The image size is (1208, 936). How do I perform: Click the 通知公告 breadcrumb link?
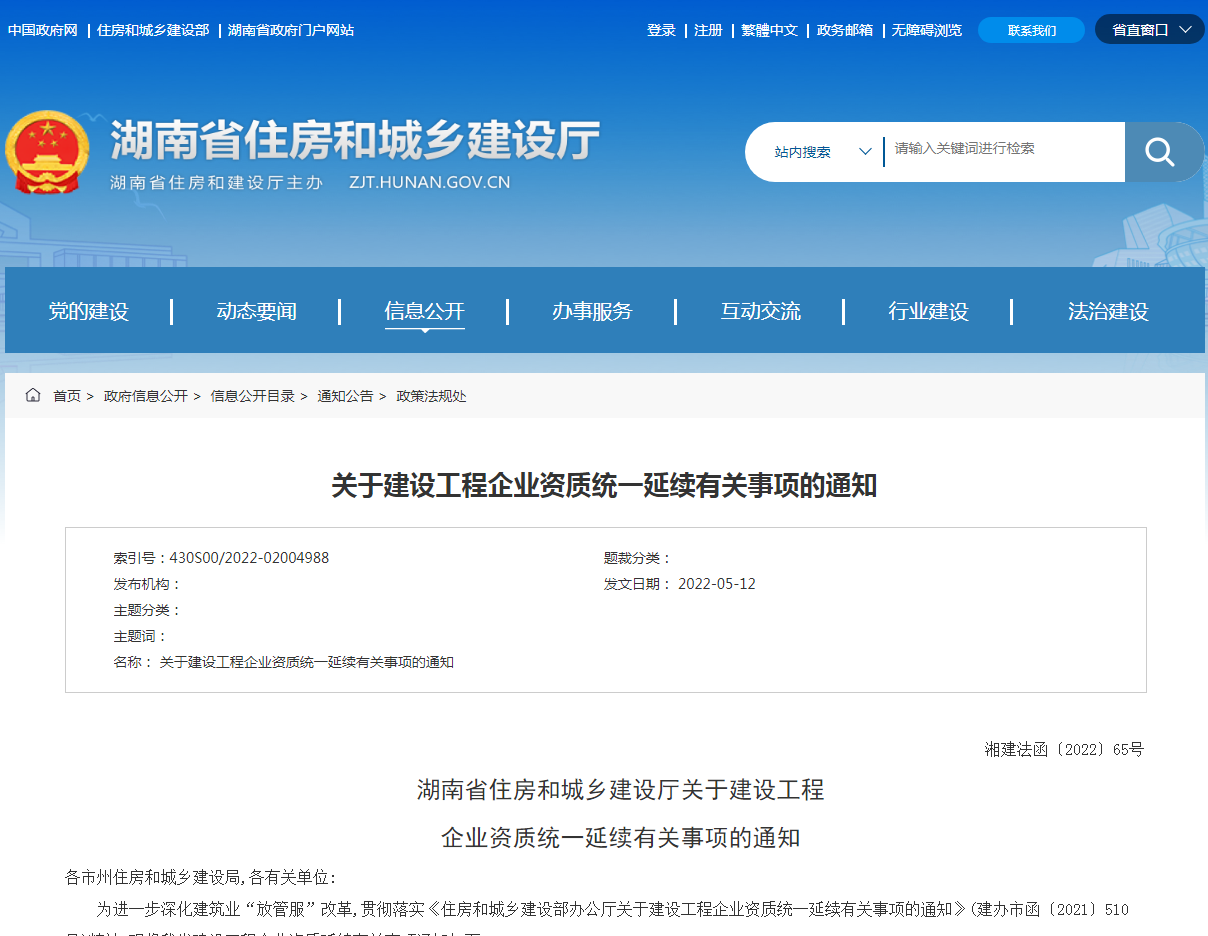coord(344,395)
